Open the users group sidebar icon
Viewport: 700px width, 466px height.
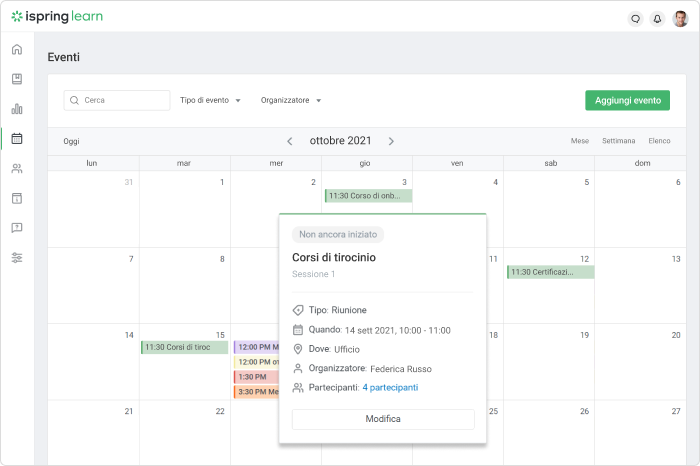(x=17, y=169)
